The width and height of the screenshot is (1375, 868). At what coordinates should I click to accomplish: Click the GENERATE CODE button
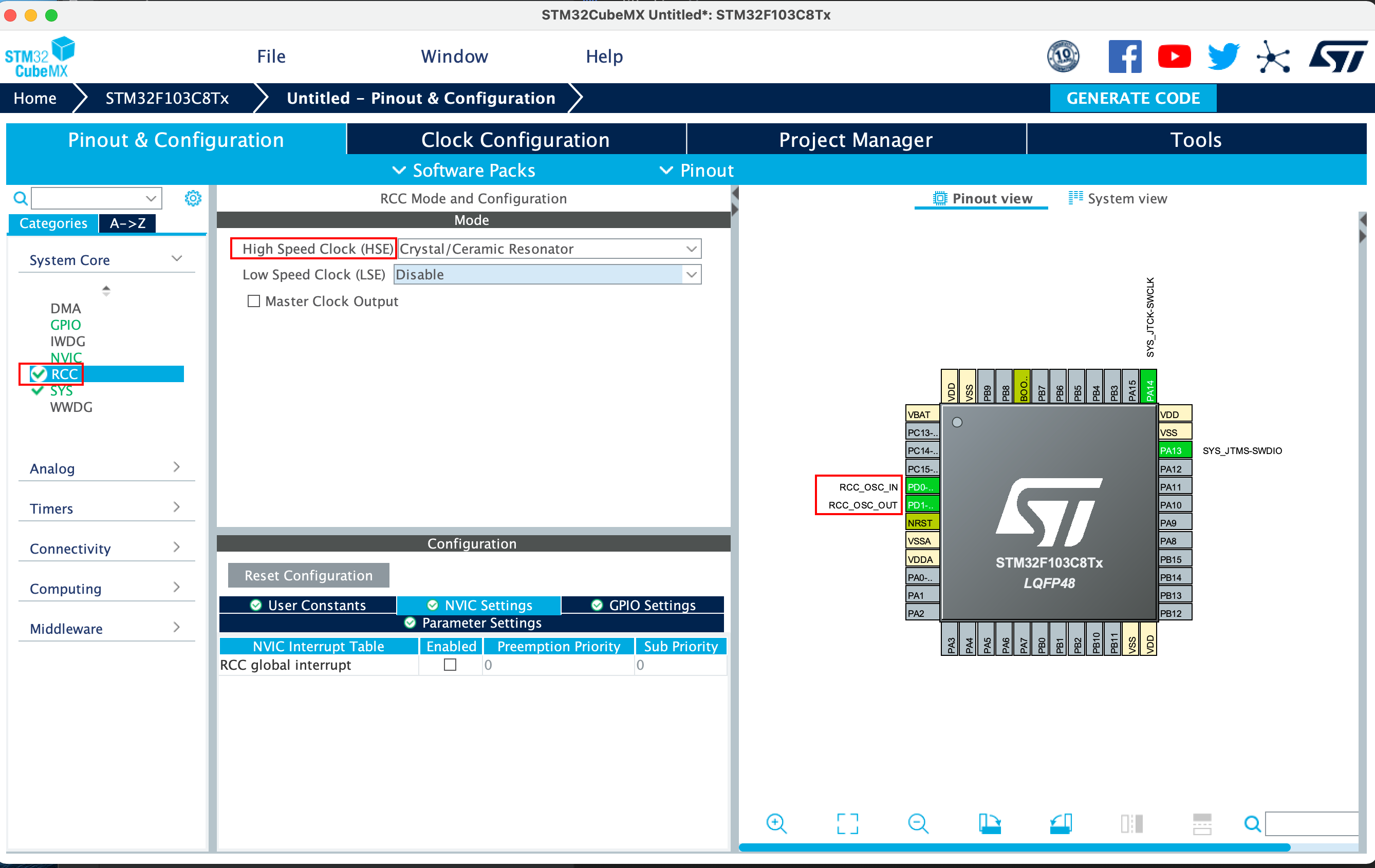1133,98
